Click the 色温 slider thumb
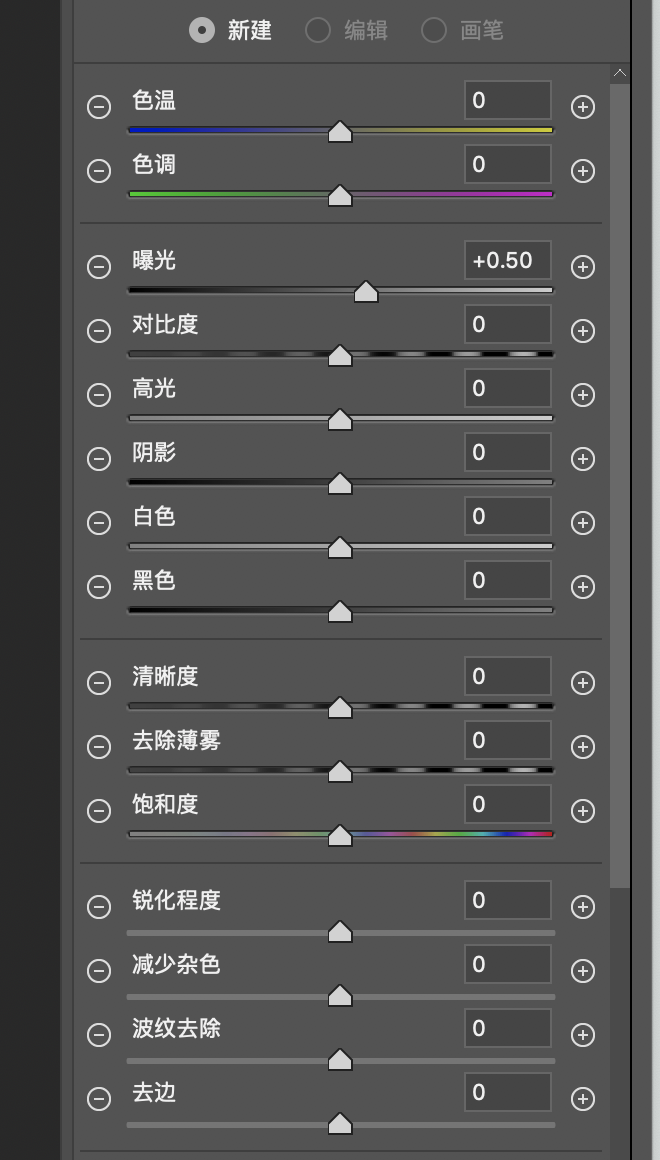Screen dimensions: 660x1160 tap(340, 132)
